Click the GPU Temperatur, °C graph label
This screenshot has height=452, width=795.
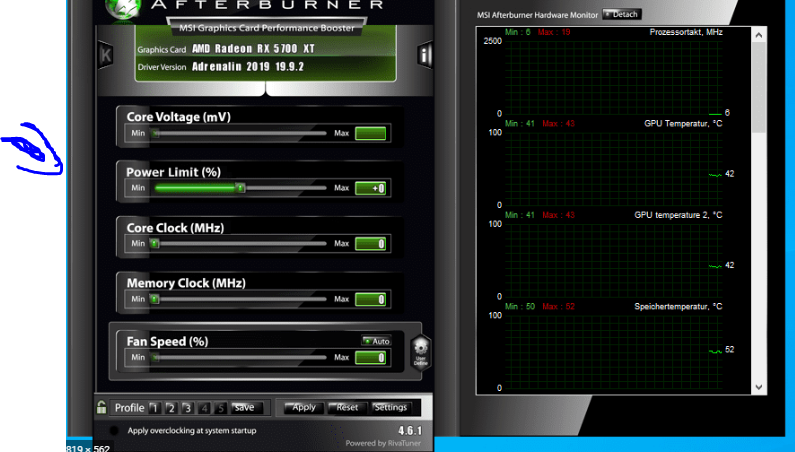click(683, 123)
